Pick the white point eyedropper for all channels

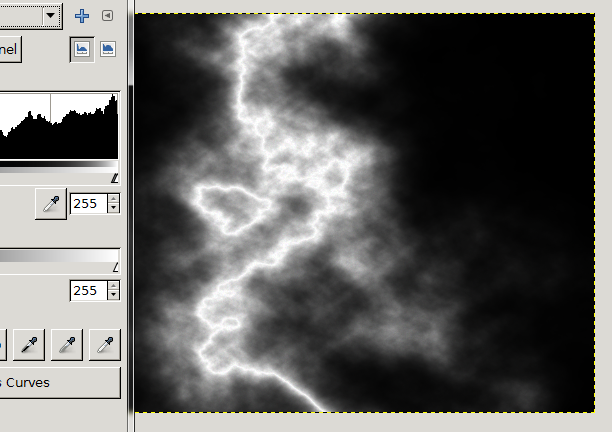tap(105, 345)
